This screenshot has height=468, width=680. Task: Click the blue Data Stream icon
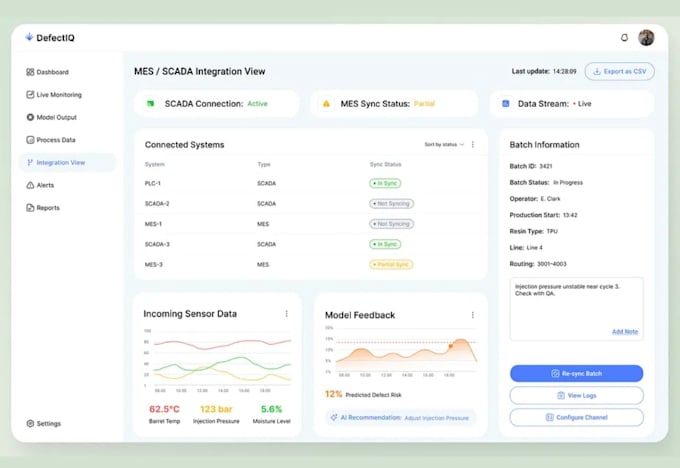[x=506, y=104]
